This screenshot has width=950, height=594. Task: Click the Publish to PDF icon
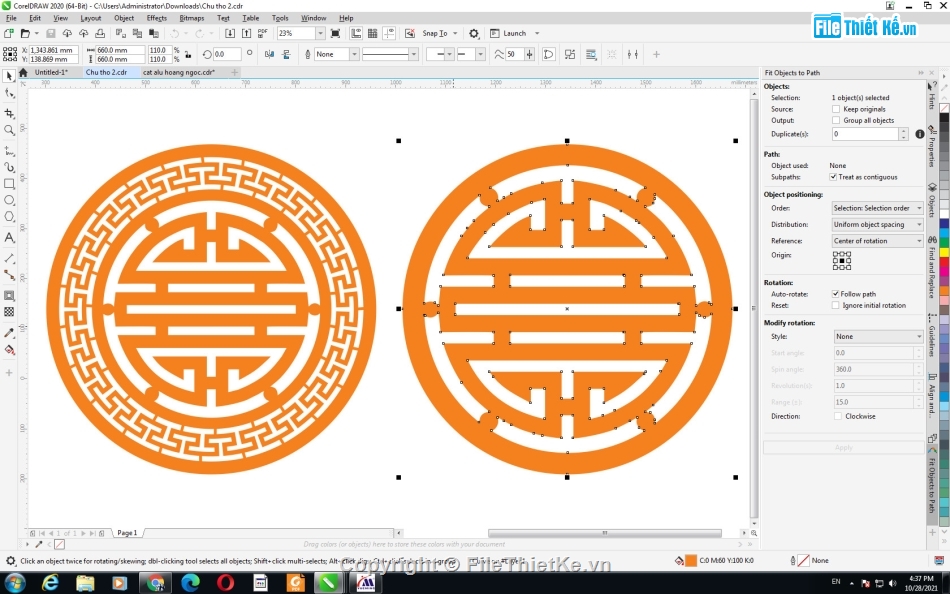coord(263,33)
